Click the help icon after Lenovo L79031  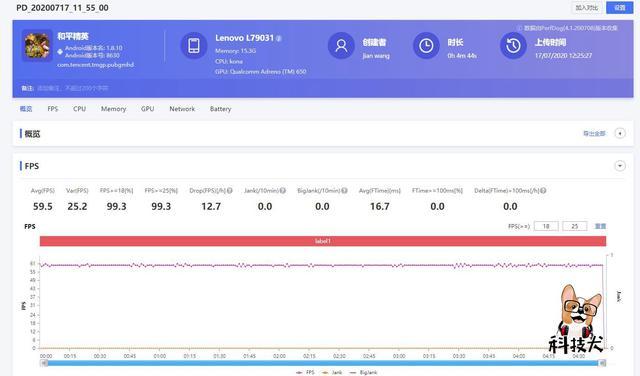(x=279, y=38)
